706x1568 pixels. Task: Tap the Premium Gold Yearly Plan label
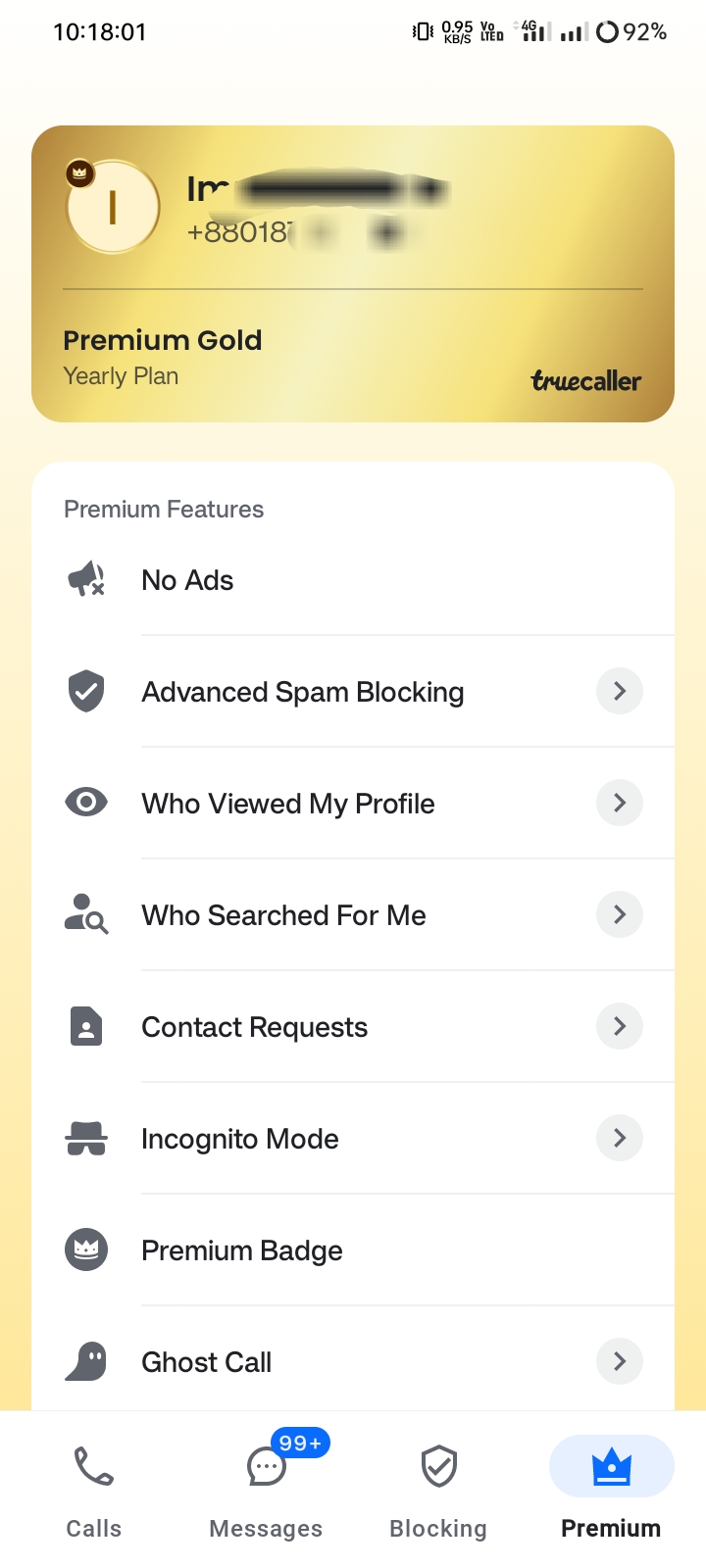(163, 357)
